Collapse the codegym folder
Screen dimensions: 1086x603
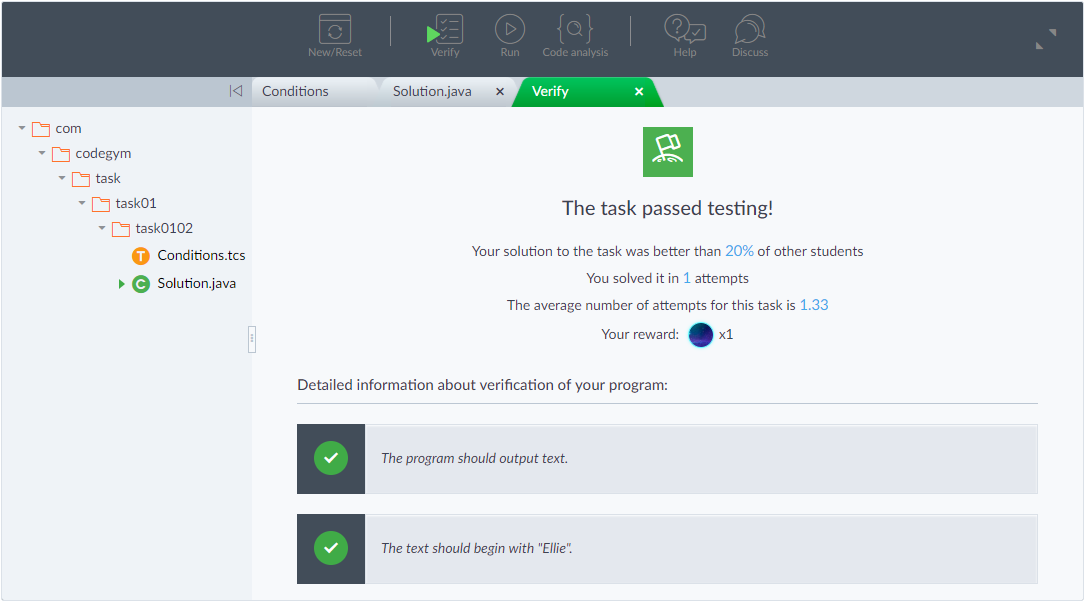(x=42, y=153)
